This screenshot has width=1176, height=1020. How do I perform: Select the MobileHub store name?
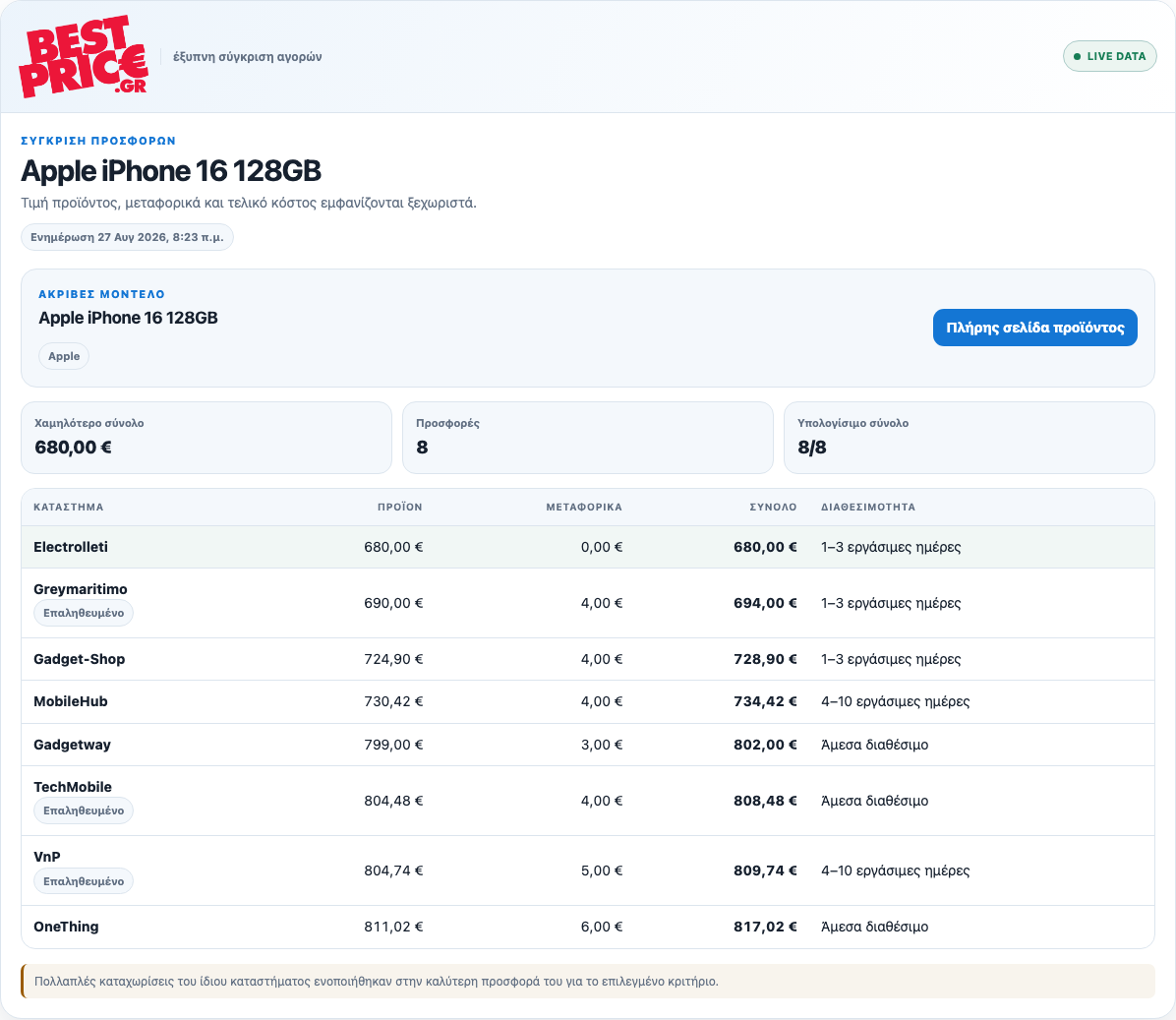coord(71,701)
